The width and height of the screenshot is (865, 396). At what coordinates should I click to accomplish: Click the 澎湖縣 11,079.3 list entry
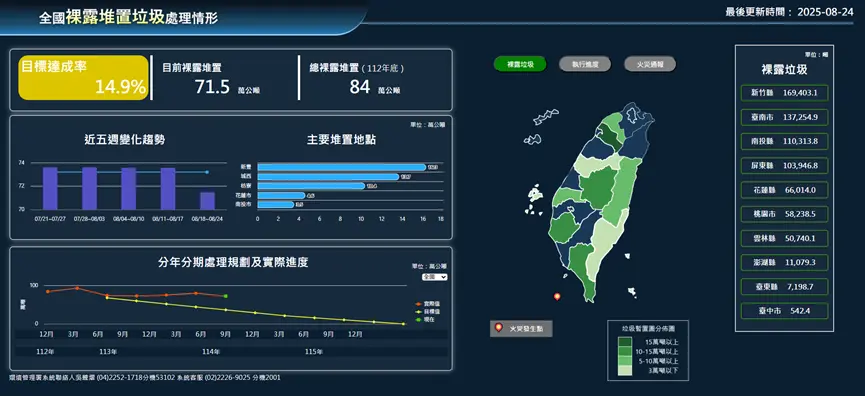(784, 263)
